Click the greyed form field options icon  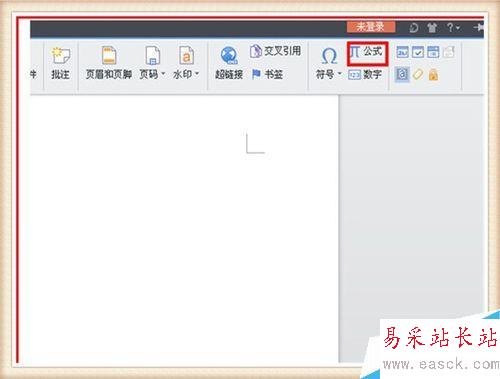(449, 52)
